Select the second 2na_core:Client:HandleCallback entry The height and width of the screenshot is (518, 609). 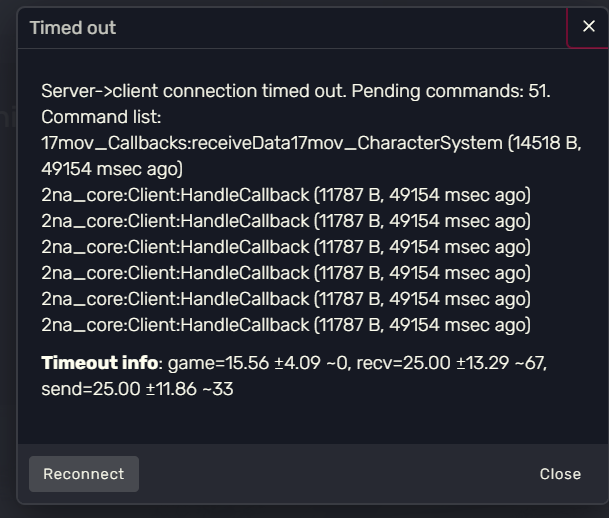(286, 221)
